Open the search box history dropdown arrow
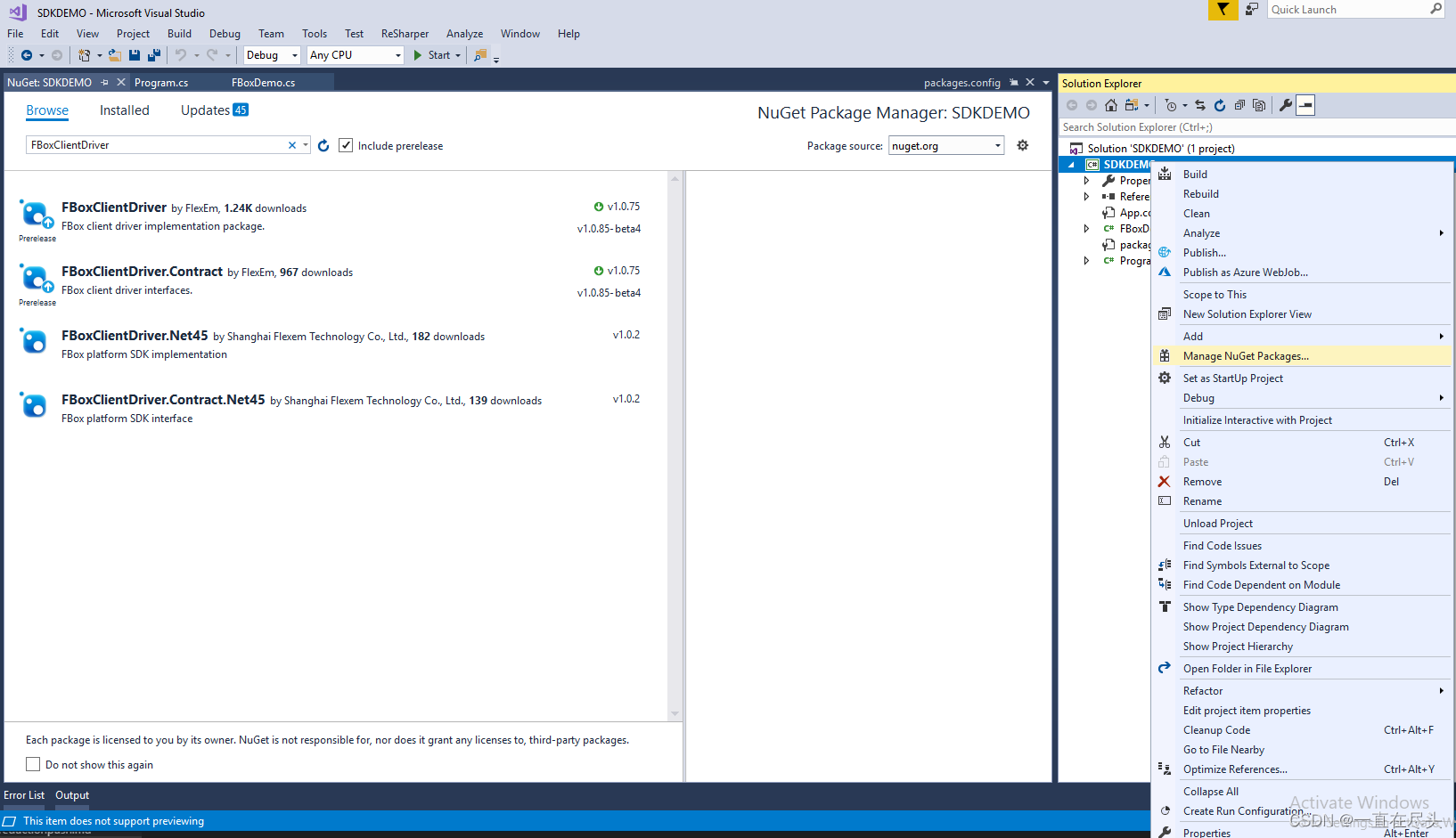This screenshot has height=838, width=1456. point(305,145)
